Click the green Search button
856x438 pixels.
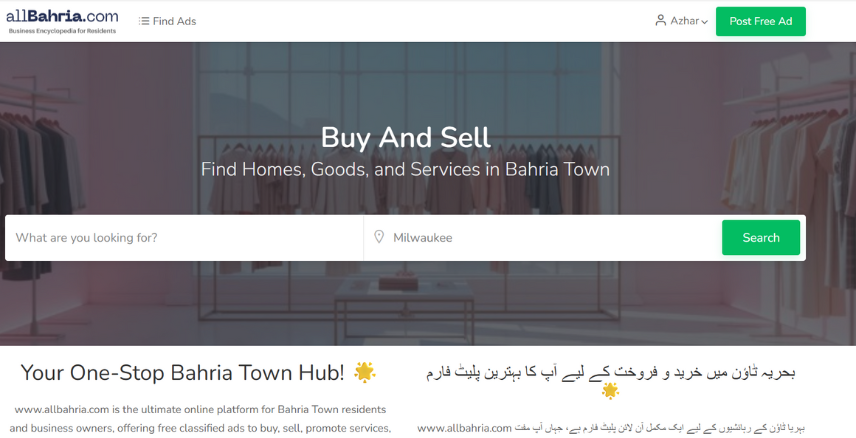(761, 238)
